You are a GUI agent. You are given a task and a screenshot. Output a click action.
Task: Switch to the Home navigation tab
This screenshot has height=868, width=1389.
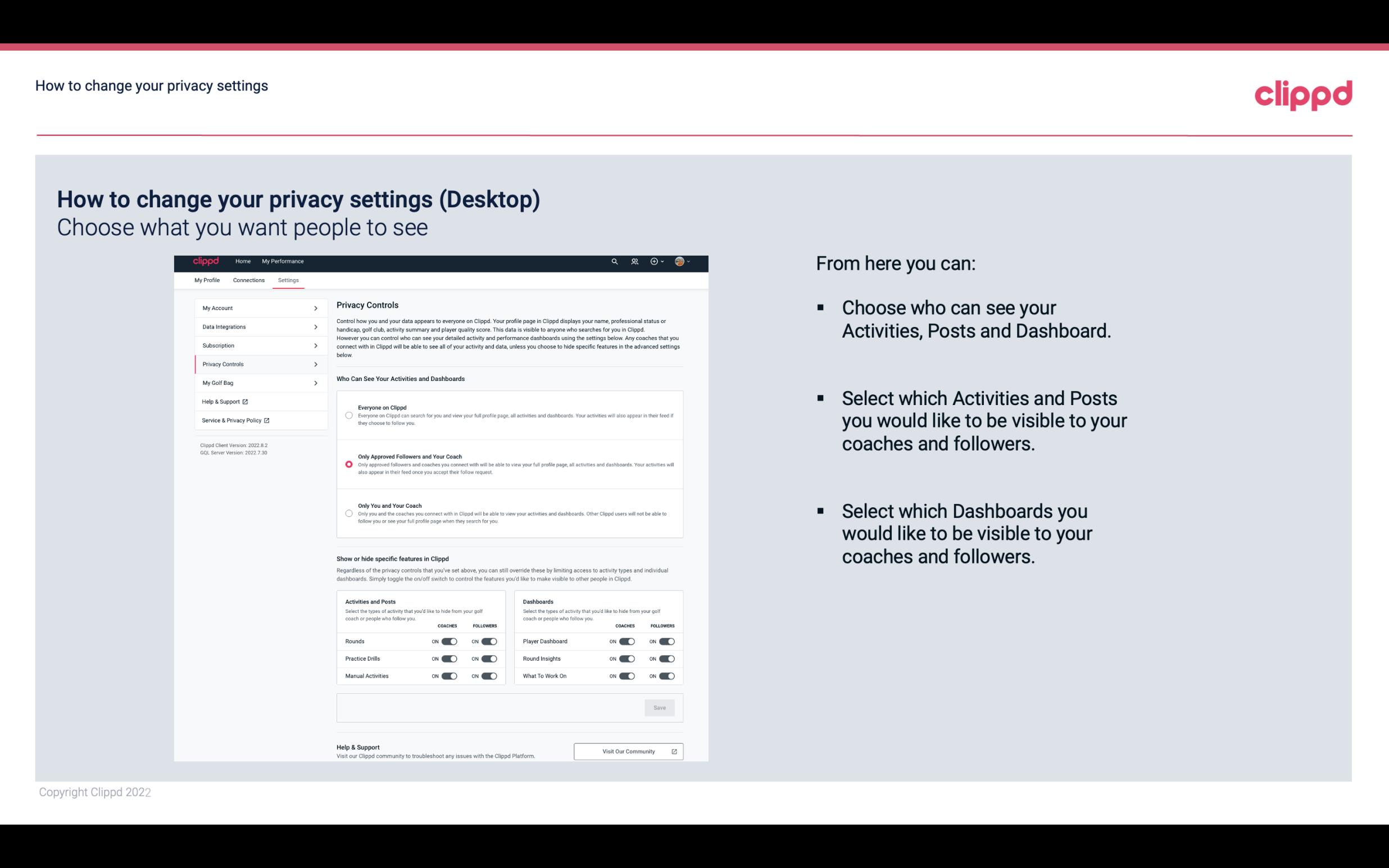[243, 261]
